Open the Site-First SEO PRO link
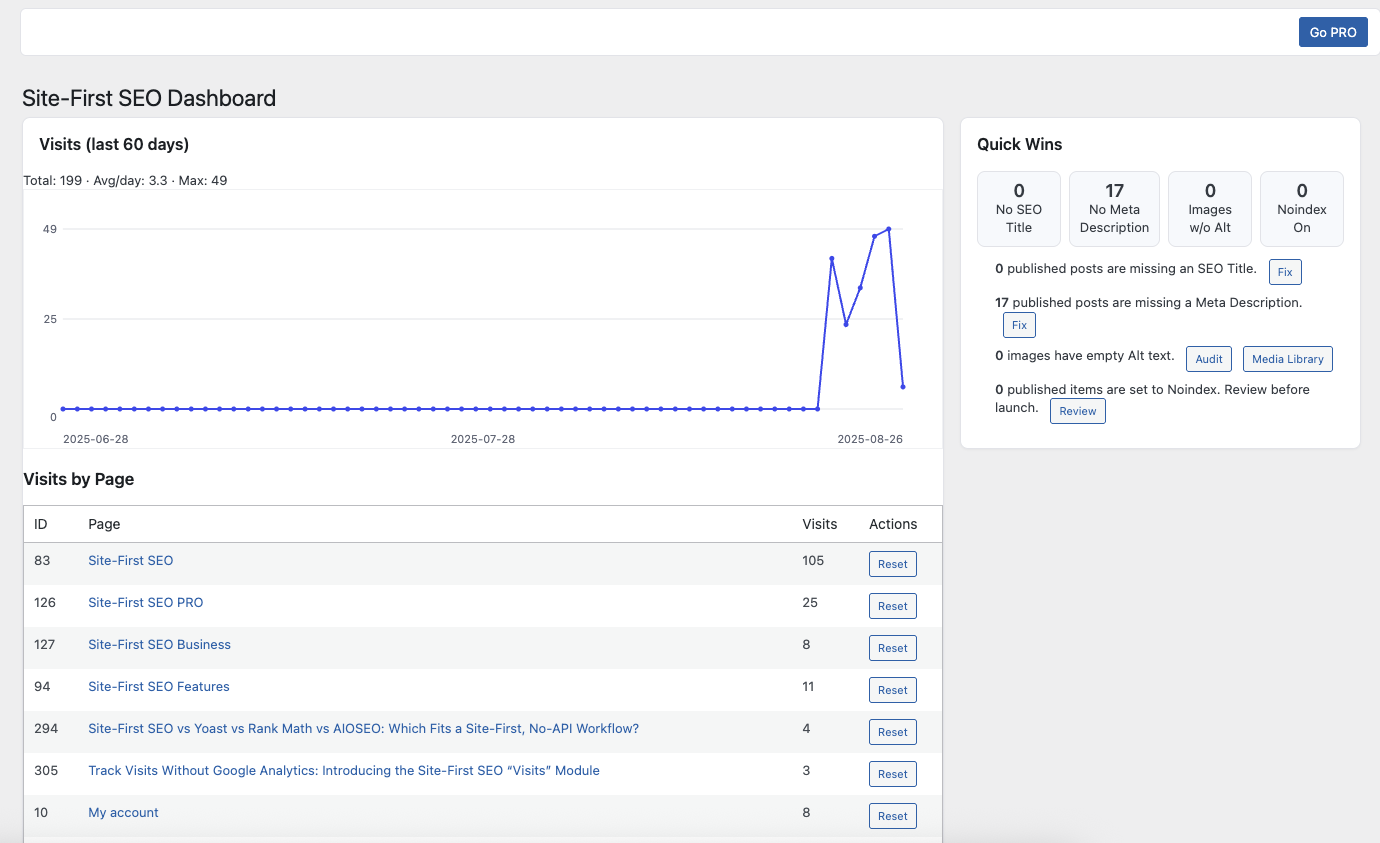Image resolution: width=1380 pixels, height=843 pixels. [145, 603]
